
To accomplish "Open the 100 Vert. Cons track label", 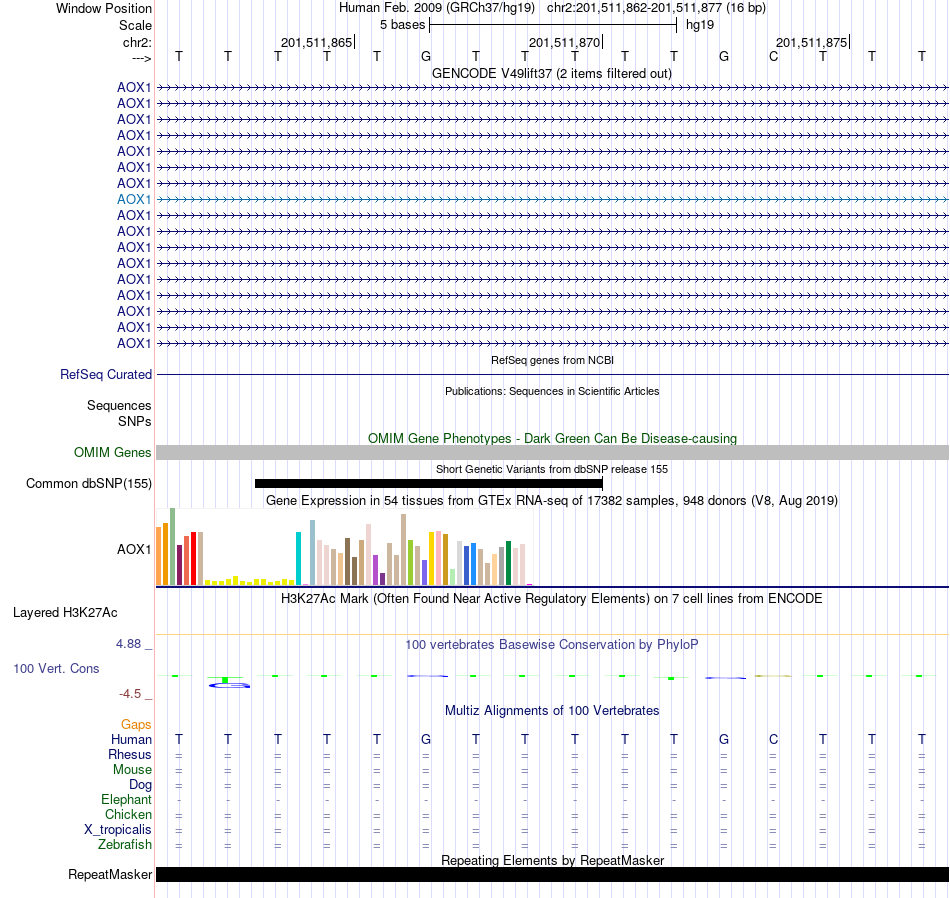I will (56, 668).
